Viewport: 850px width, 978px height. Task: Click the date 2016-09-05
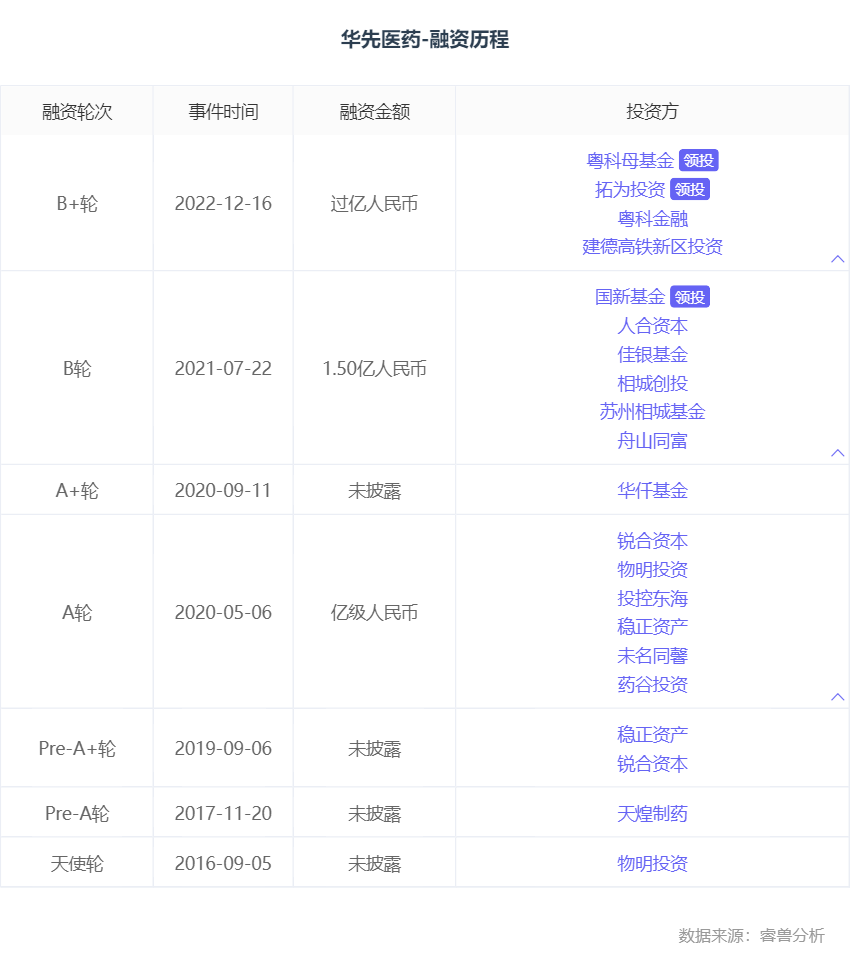click(x=223, y=864)
